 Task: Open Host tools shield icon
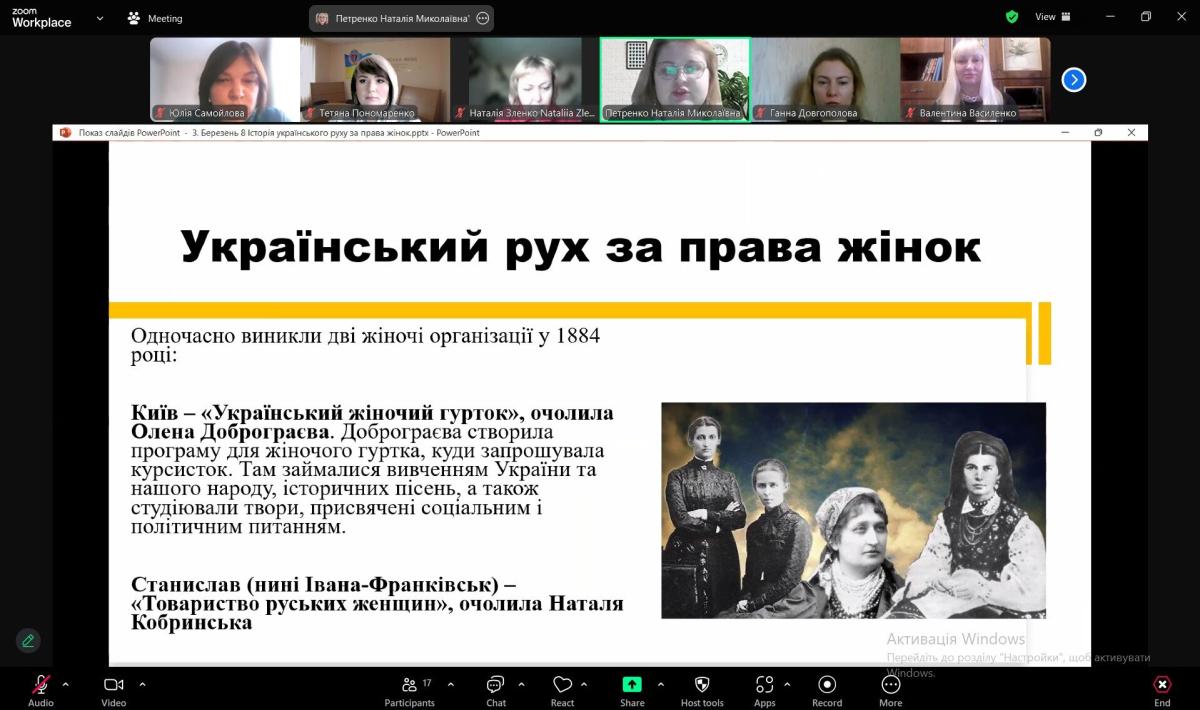tap(701, 686)
